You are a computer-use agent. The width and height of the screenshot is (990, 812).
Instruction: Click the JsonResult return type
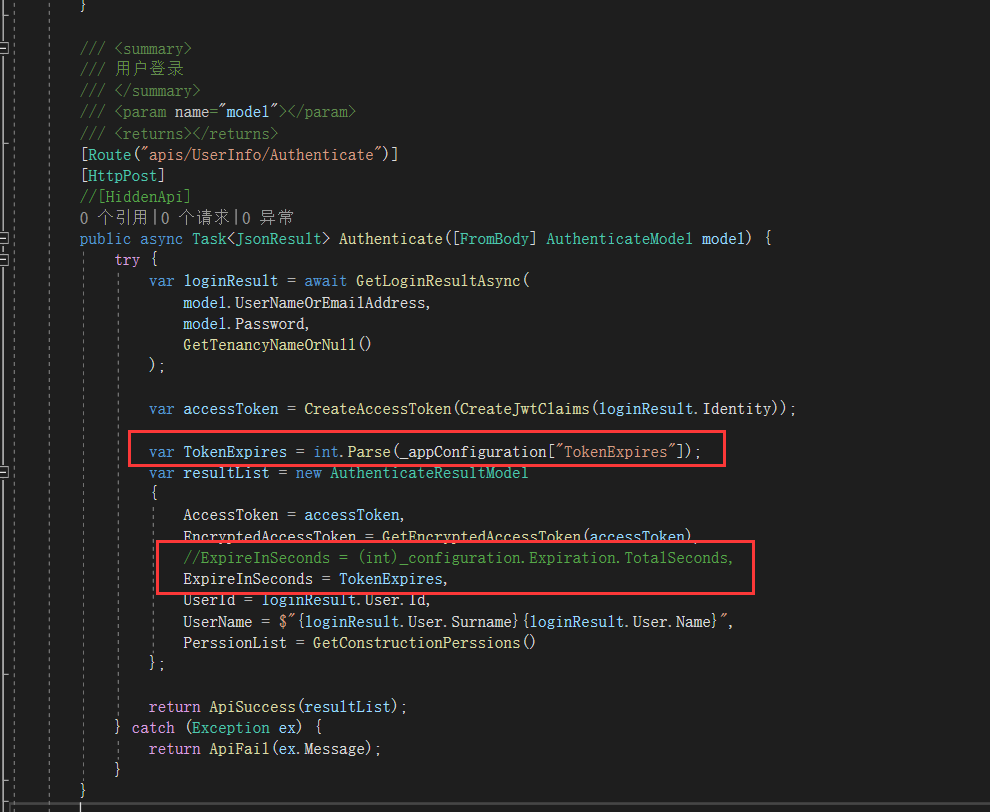click(x=279, y=239)
